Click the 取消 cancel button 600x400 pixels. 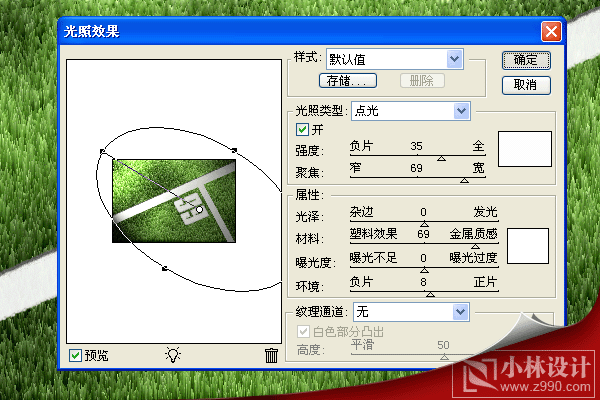[526, 85]
